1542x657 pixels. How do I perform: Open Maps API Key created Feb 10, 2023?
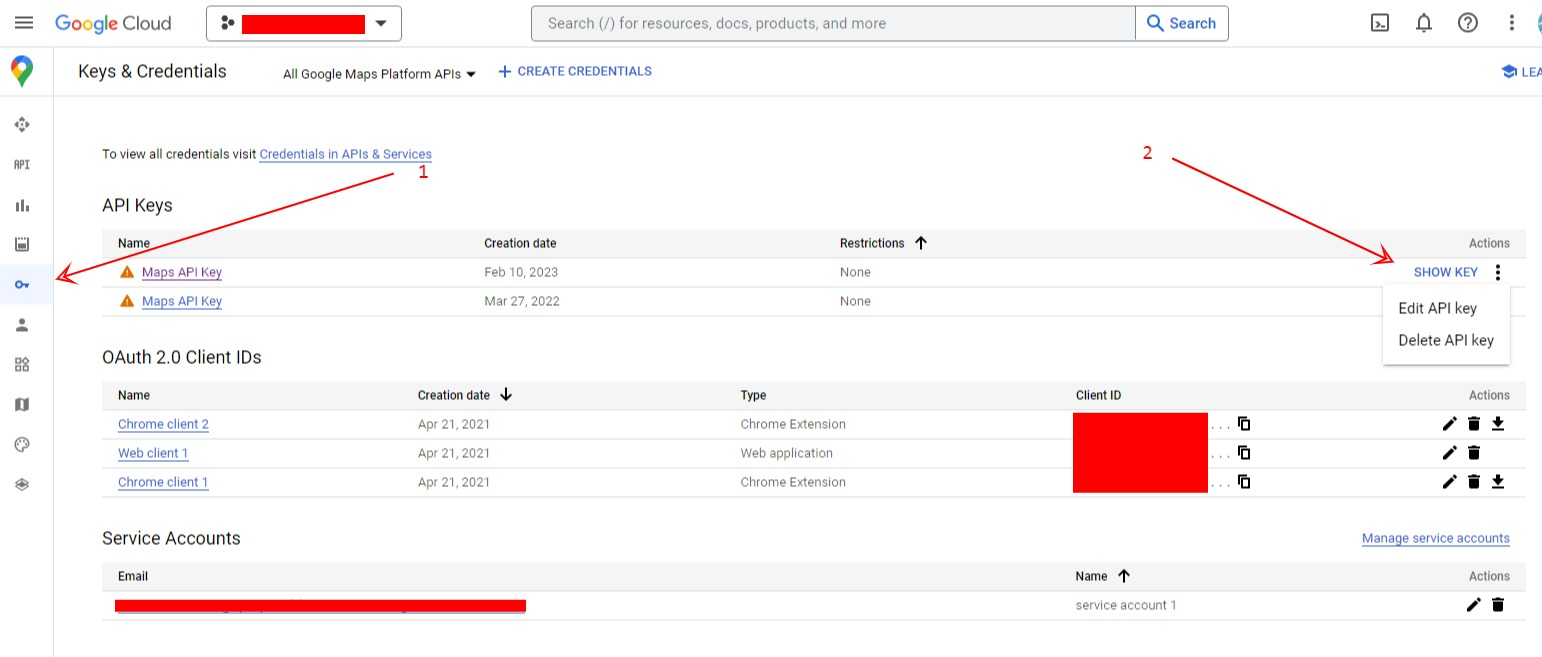point(182,272)
